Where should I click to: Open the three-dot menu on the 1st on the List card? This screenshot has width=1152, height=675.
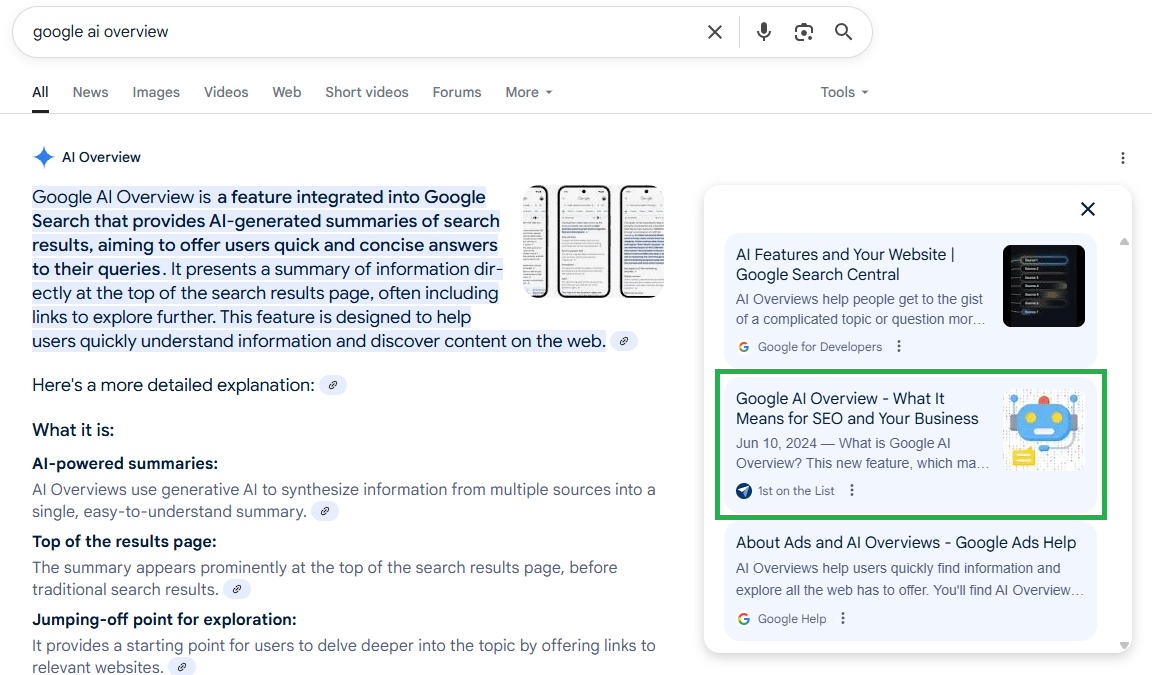[x=852, y=490]
